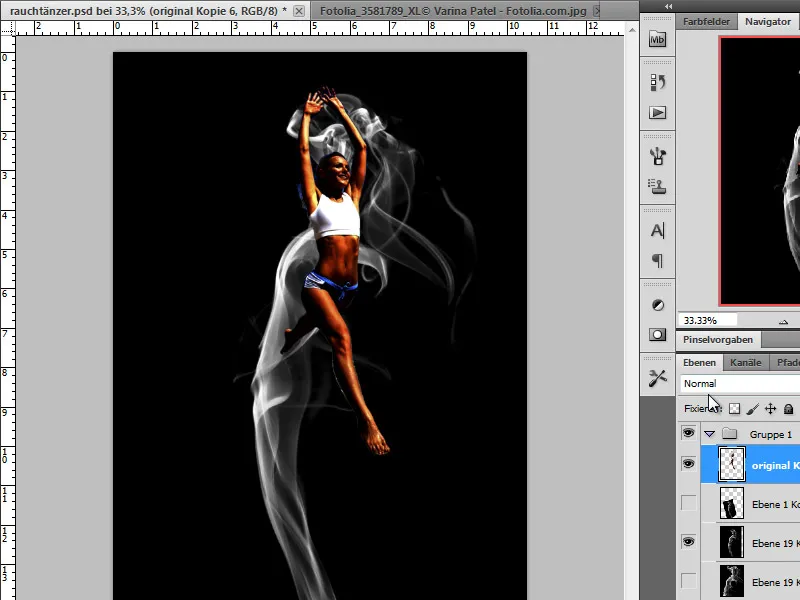Lock layer position with move icon
Screen dimensions: 800x600
pos(770,409)
